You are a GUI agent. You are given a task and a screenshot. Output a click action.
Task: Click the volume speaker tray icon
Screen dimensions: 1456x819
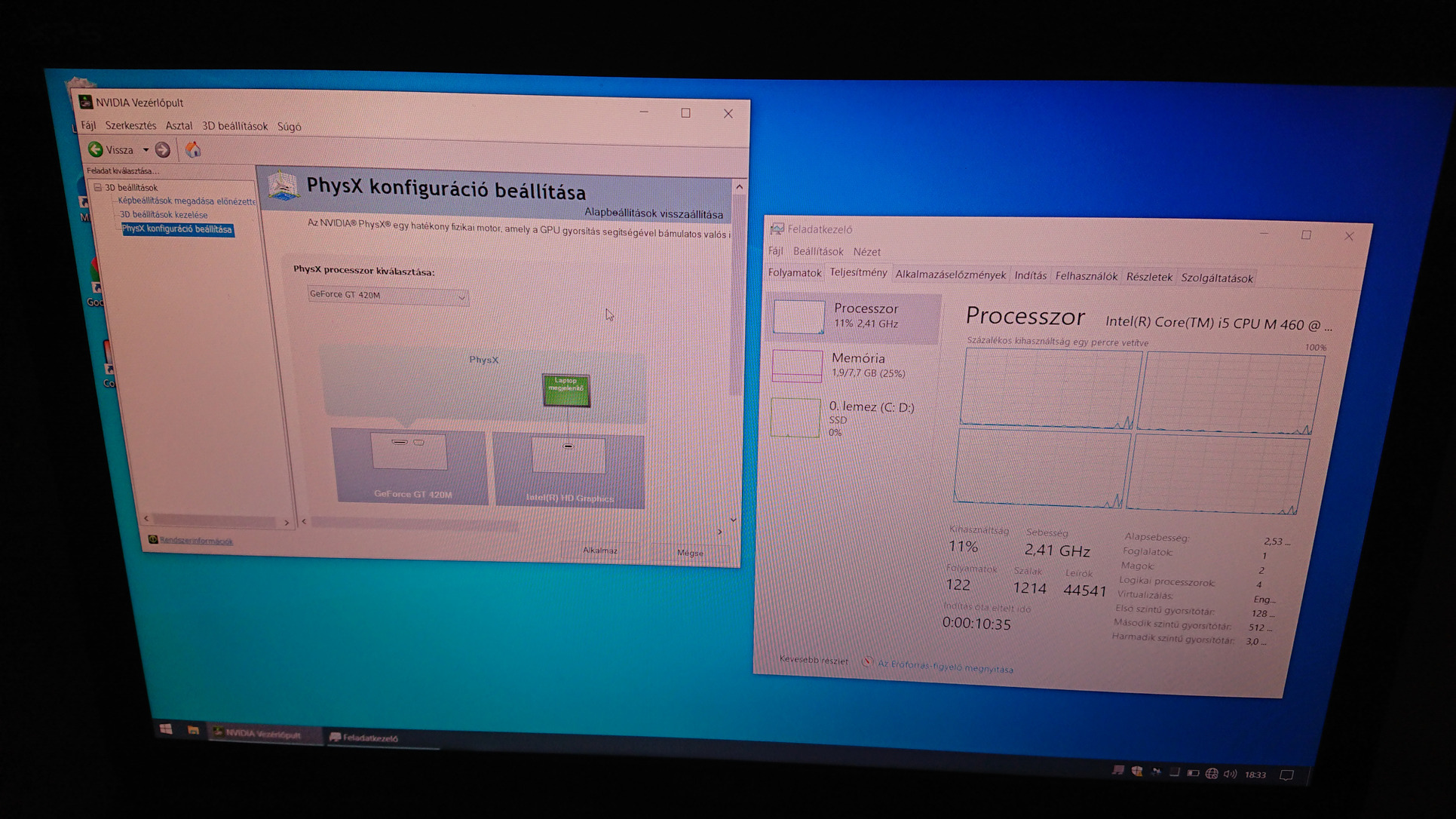coord(1230,774)
